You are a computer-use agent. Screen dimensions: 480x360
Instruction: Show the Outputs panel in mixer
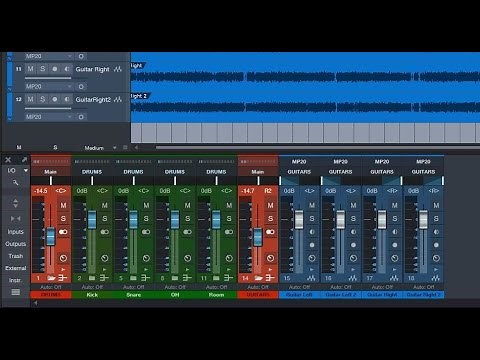click(x=15, y=244)
